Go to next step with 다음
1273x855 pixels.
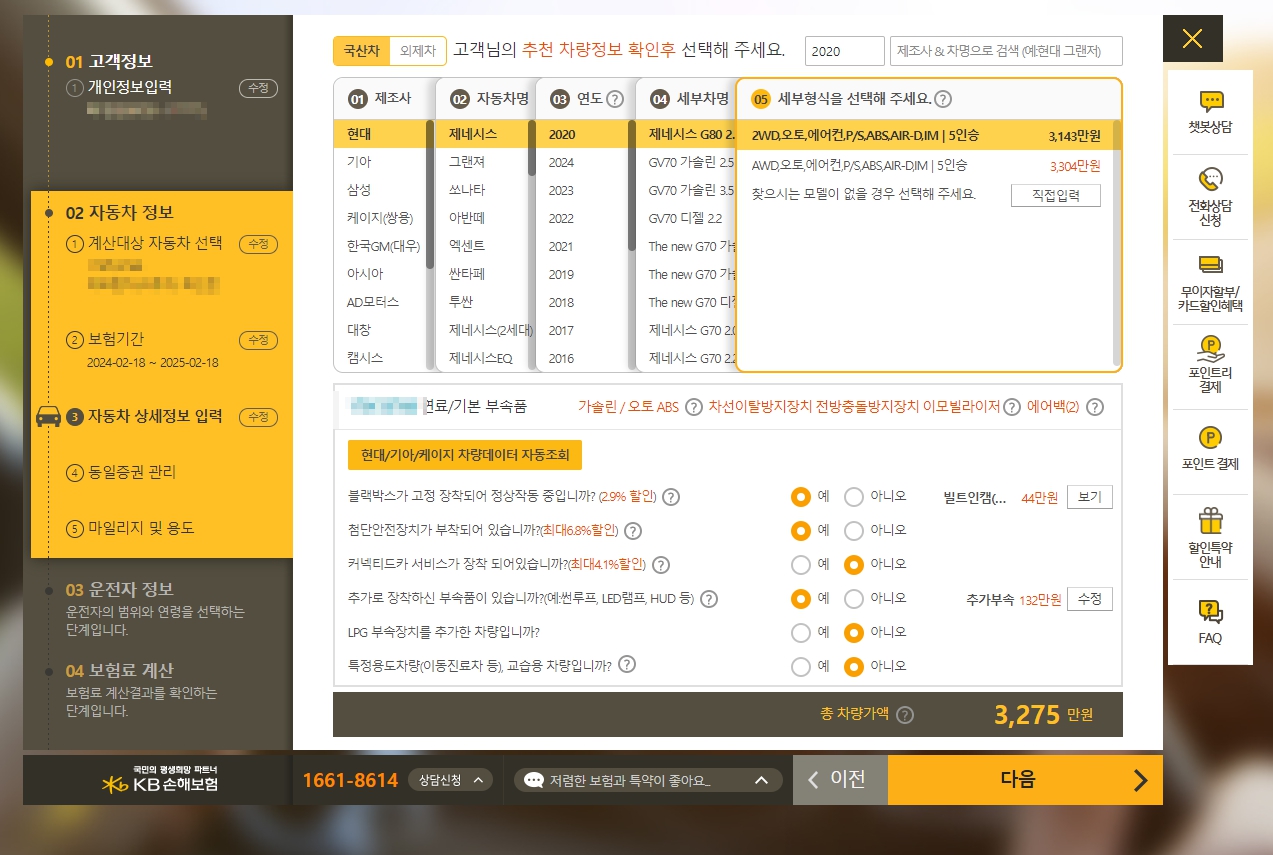pyautogui.click(x=1025, y=780)
